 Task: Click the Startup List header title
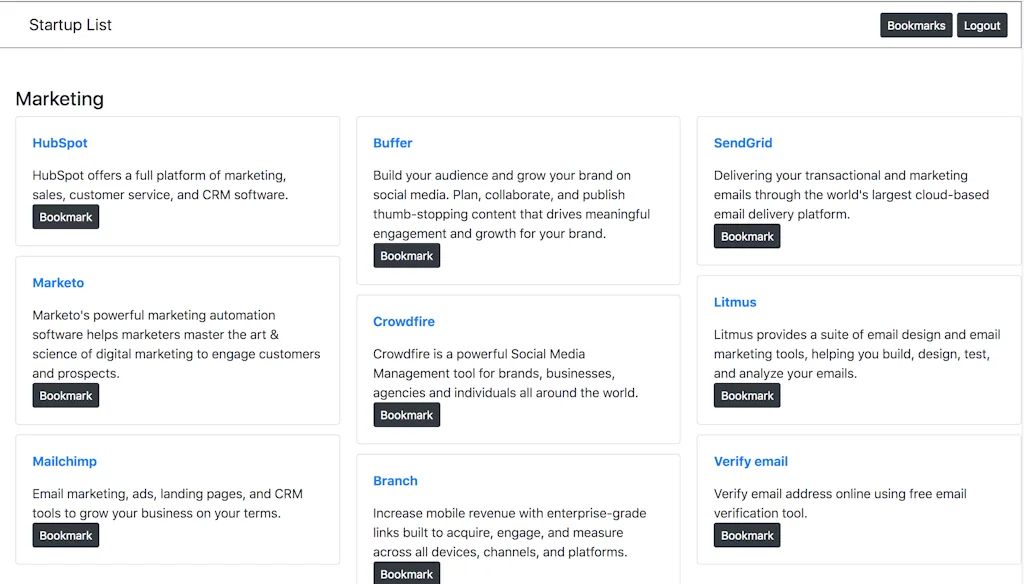[x=70, y=24]
